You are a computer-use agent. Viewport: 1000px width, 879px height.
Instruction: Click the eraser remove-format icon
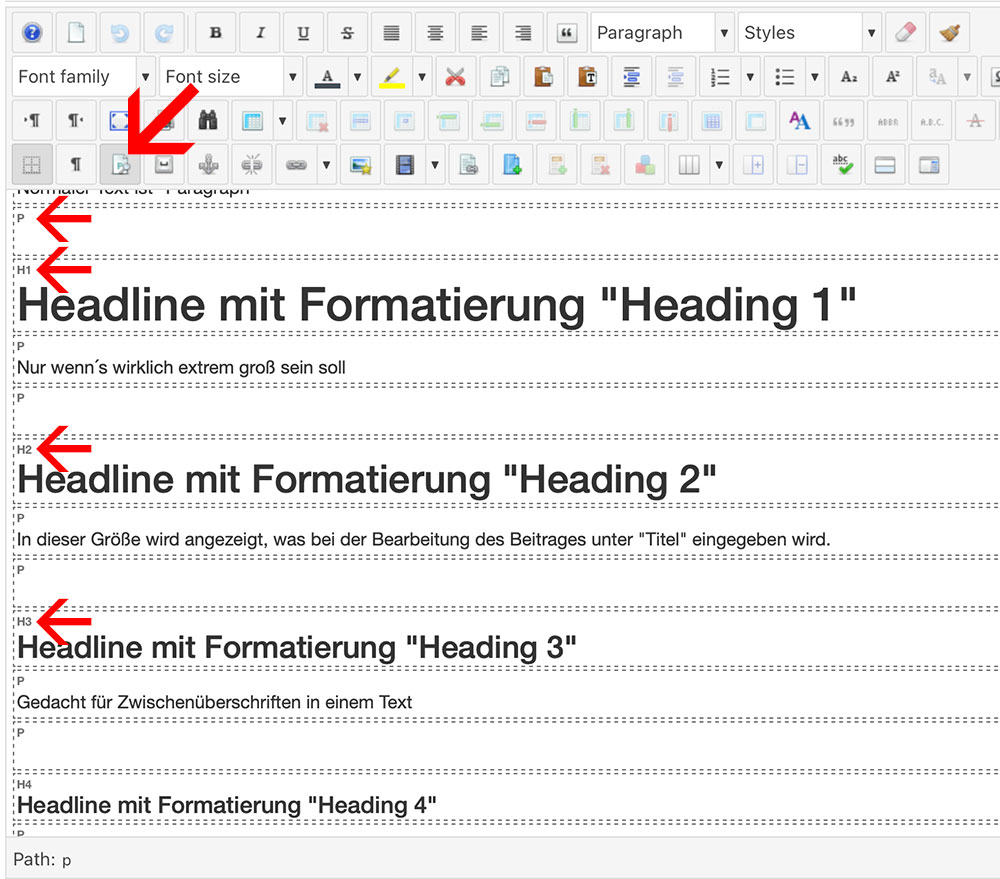(905, 33)
